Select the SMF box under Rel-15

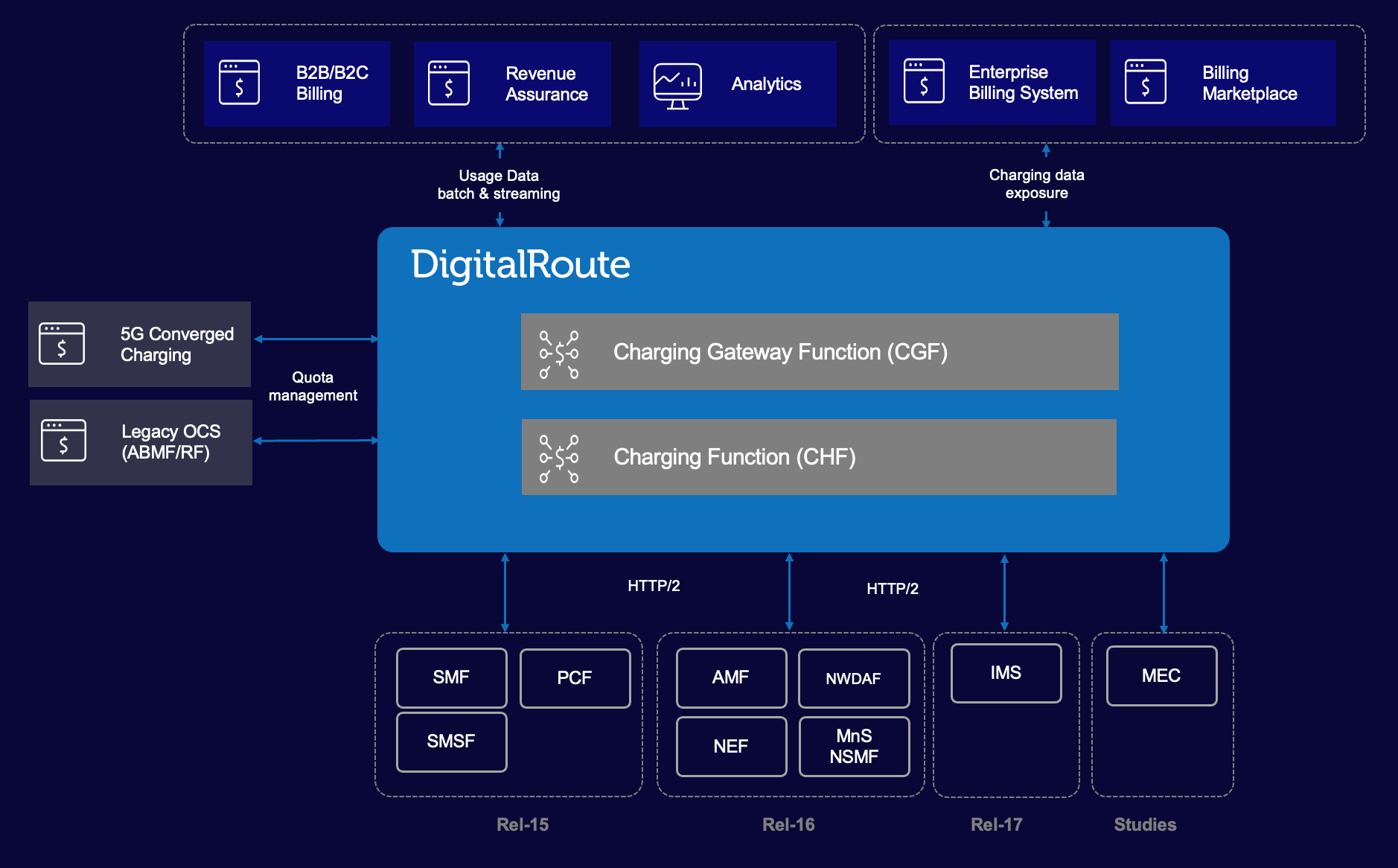tap(451, 677)
